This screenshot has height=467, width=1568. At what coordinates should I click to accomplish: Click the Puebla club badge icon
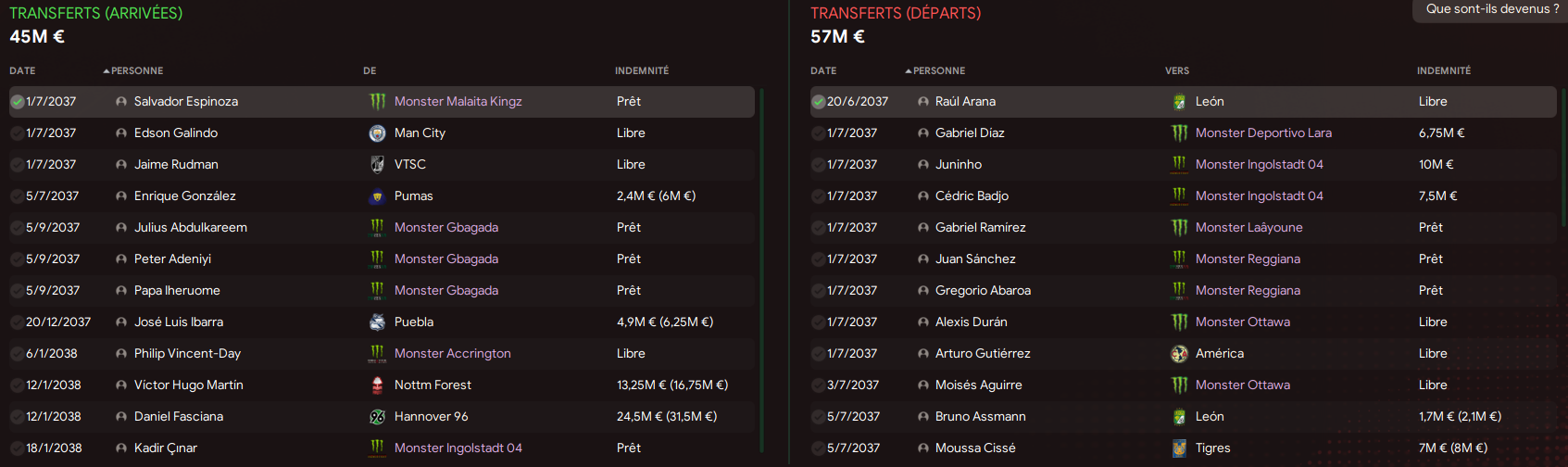tap(377, 322)
